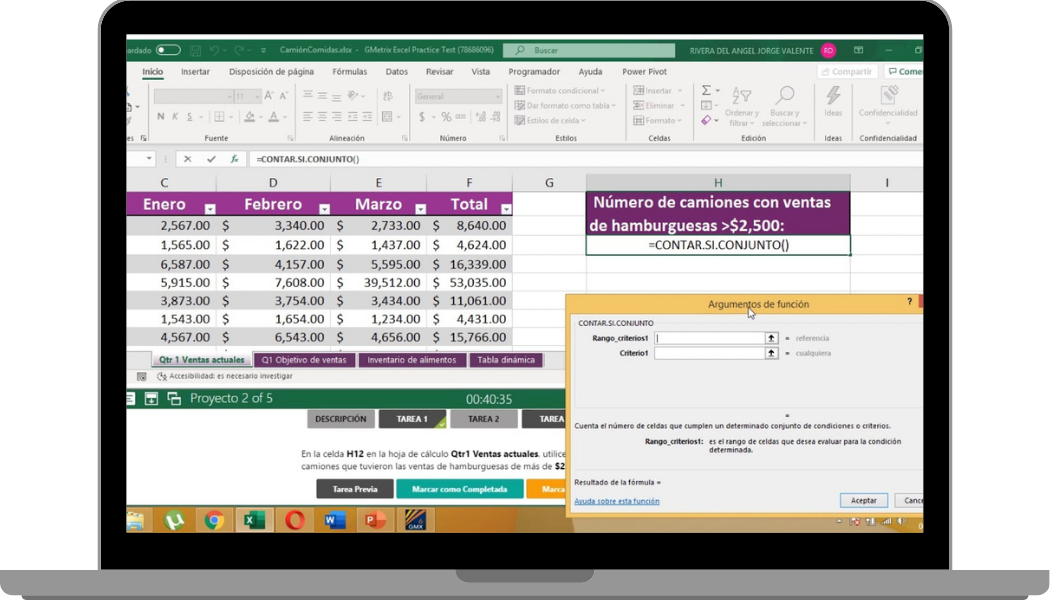Select the TAREA 2 tab
Image resolution: width=1050 pixels, height=600 pixels.
point(483,419)
